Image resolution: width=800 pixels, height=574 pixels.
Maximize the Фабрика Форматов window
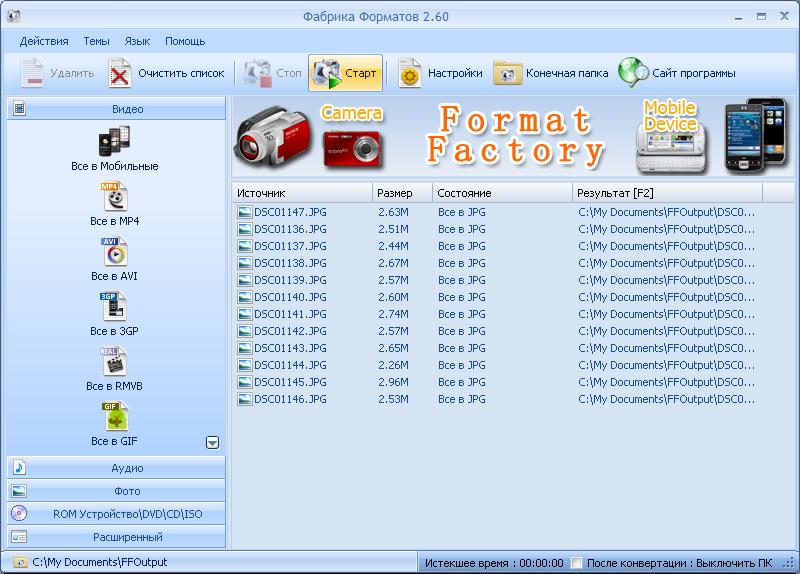(x=761, y=16)
